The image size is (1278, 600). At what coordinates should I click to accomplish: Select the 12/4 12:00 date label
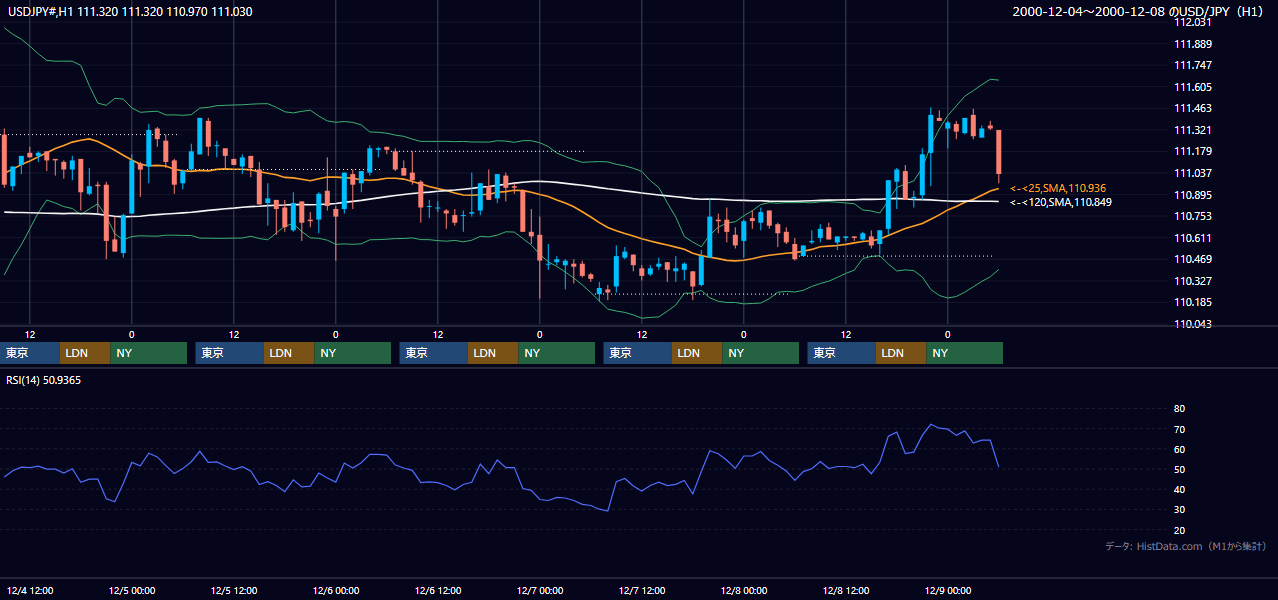click(x=29, y=591)
